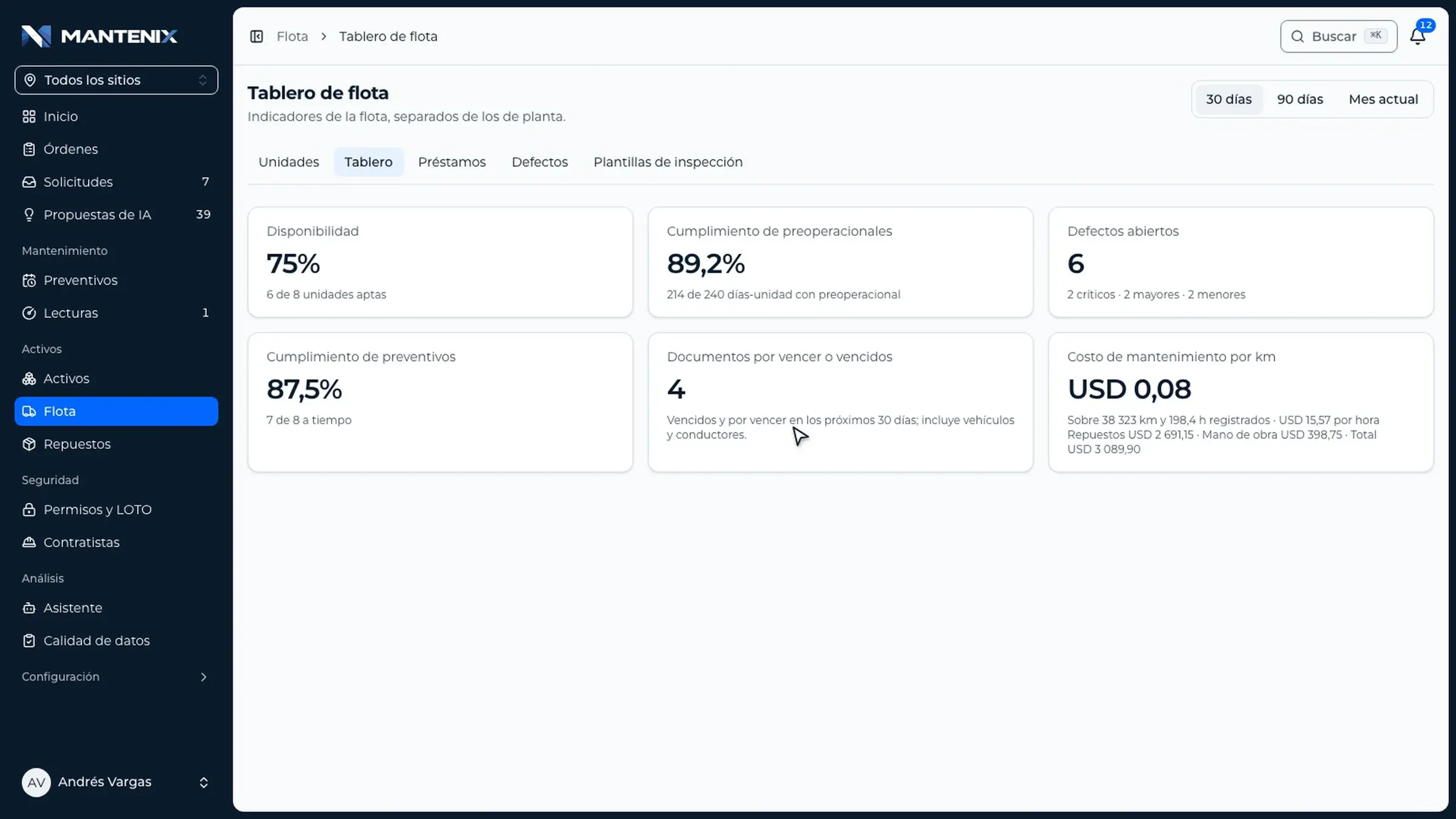Screen dimensions: 1456x819
Task: Click Solicitudes inbox icon
Action: (29, 182)
